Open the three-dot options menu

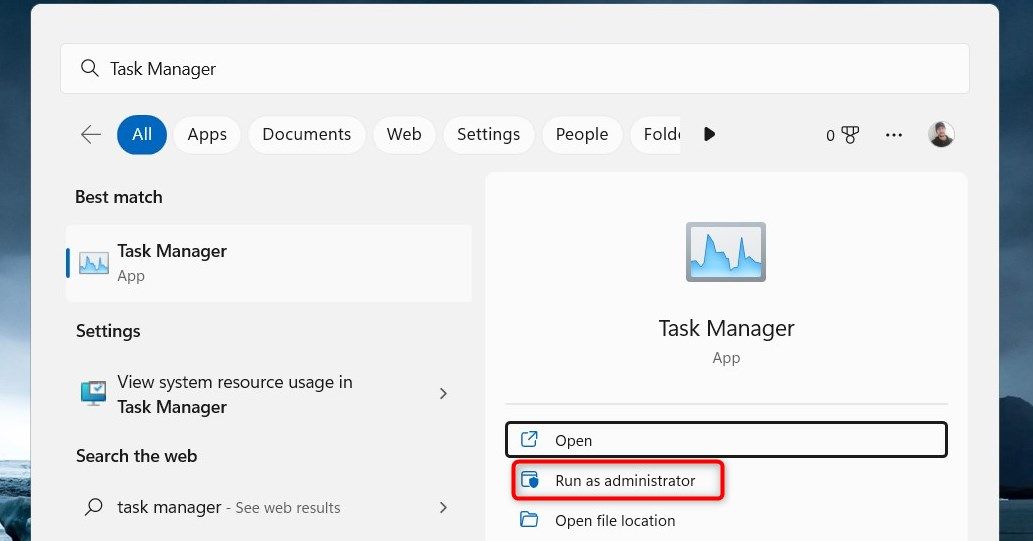pos(894,135)
